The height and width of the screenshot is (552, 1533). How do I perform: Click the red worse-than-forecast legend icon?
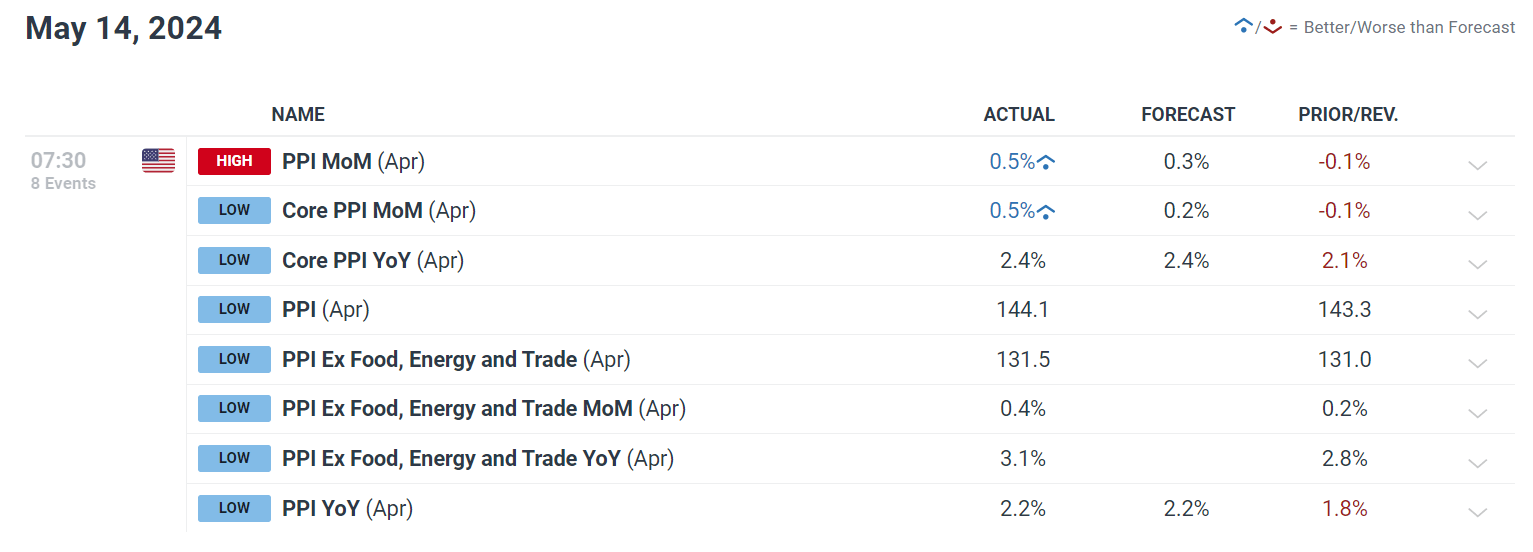[1272, 27]
